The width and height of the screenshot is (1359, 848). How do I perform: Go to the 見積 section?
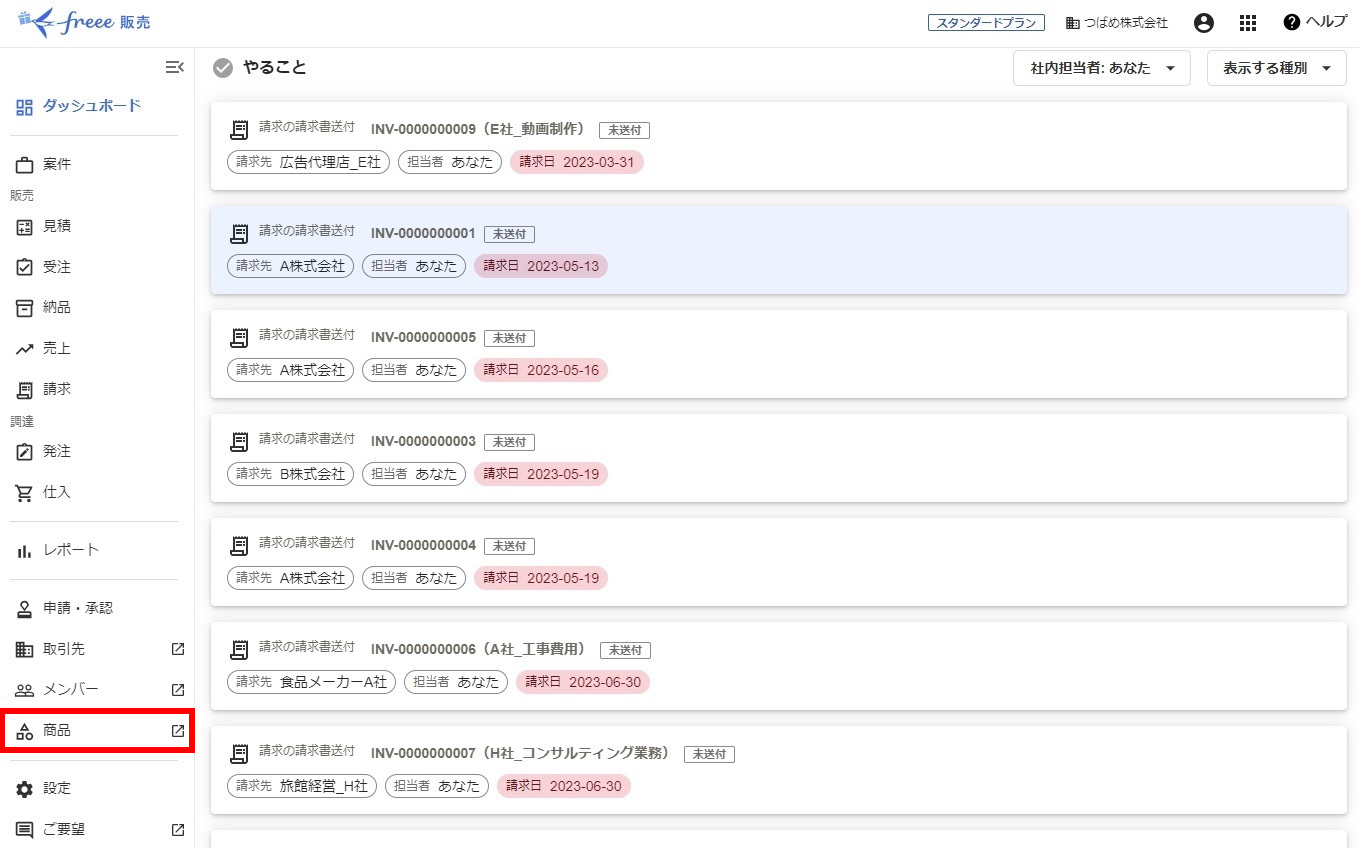57,227
